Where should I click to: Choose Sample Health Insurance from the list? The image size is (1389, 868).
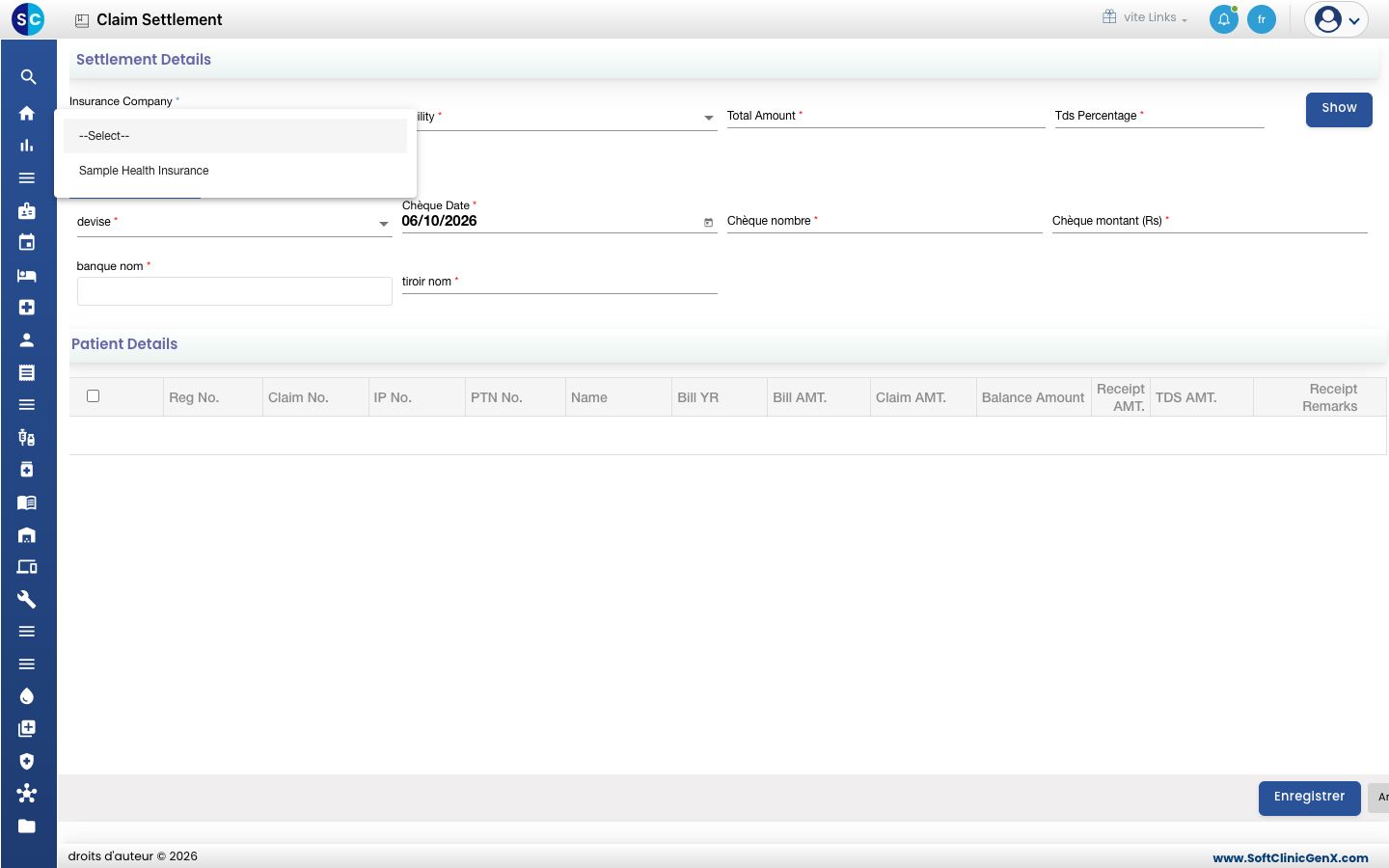pyautogui.click(x=235, y=171)
